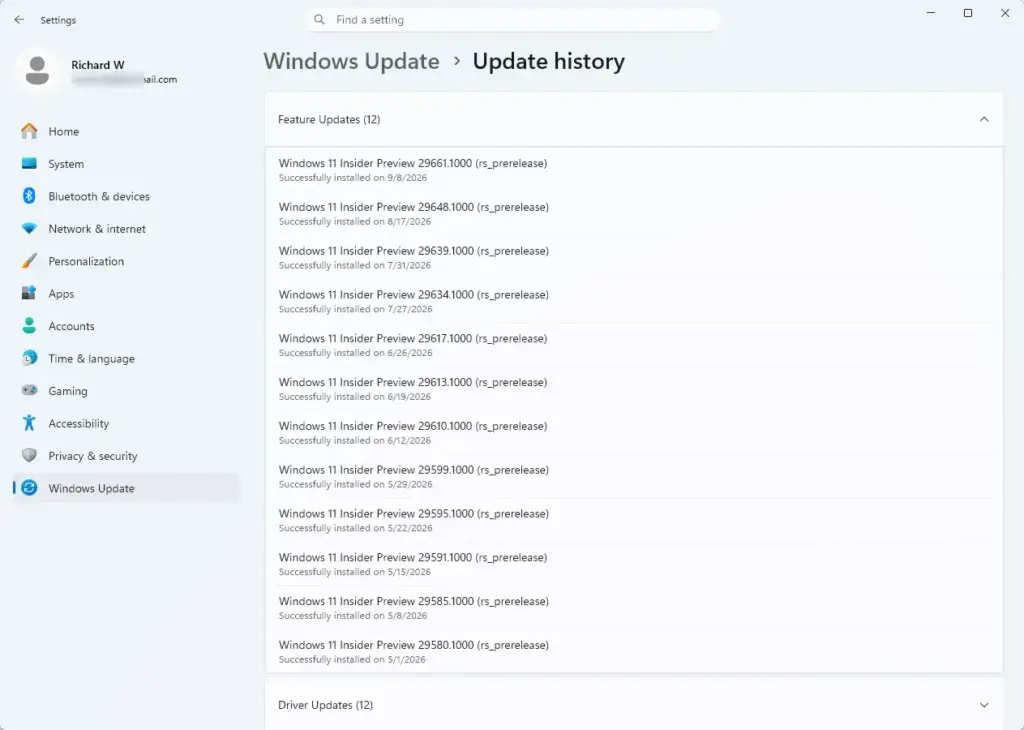Select Insider Preview 29613.1000 entry

coord(633,389)
